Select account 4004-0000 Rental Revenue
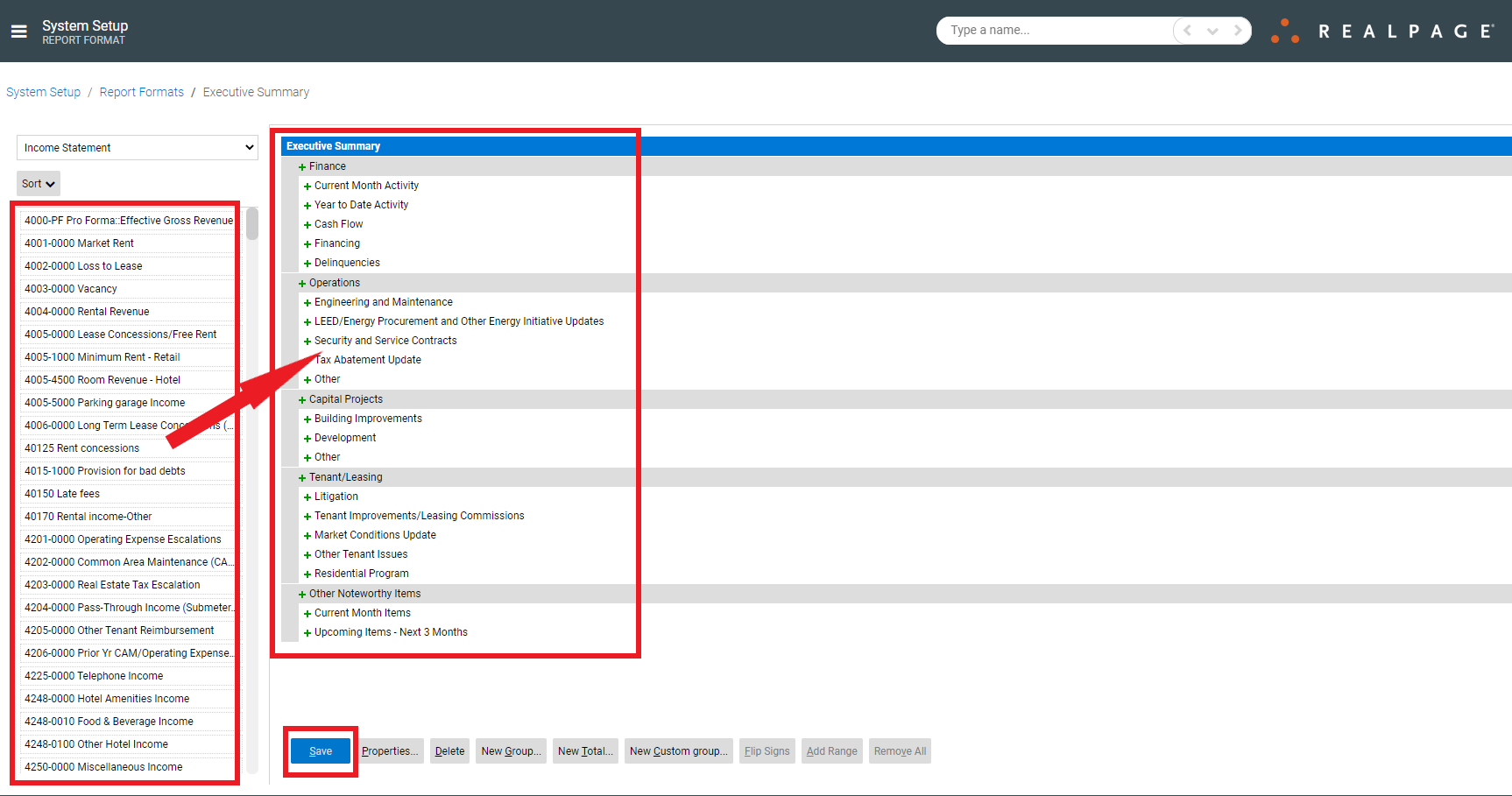This screenshot has width=1512, height=796. 128,312
